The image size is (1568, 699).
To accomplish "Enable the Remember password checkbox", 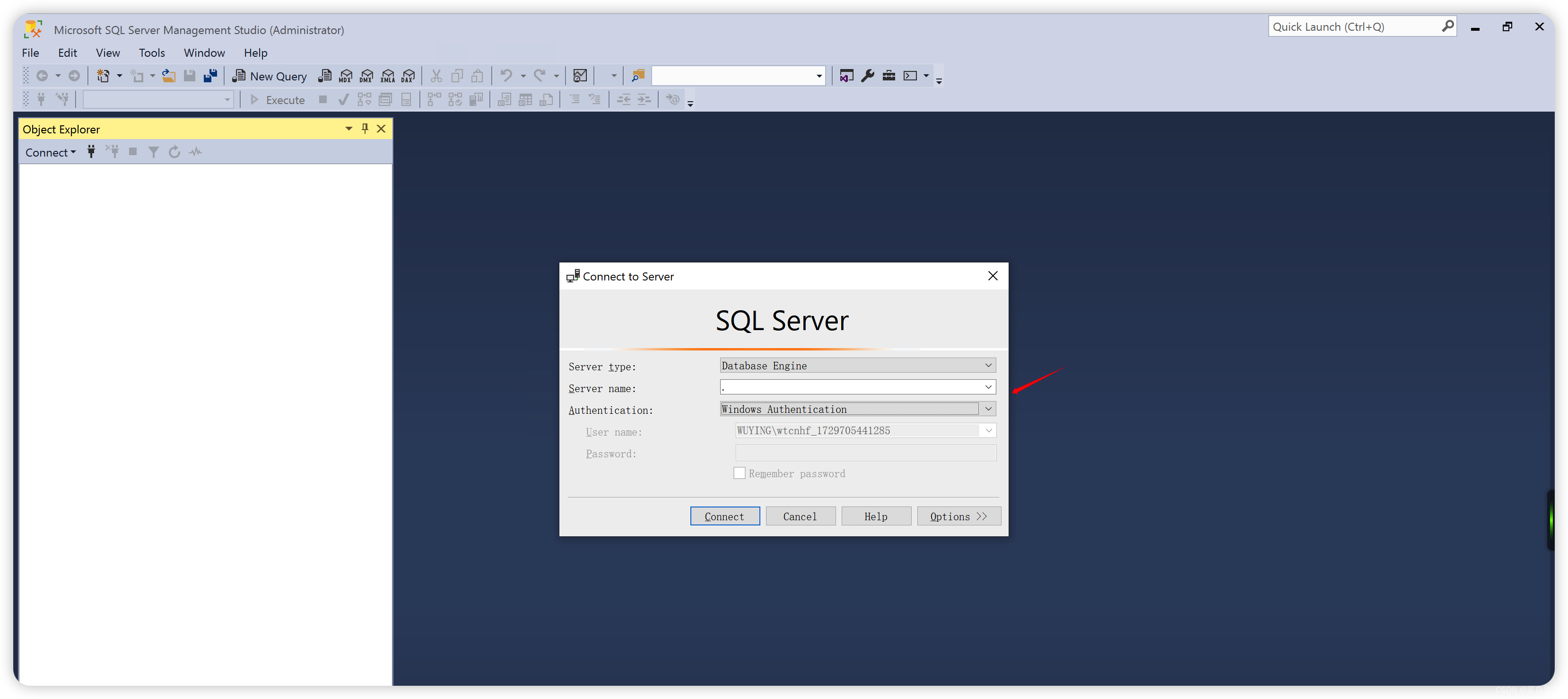I will [739, 473].
